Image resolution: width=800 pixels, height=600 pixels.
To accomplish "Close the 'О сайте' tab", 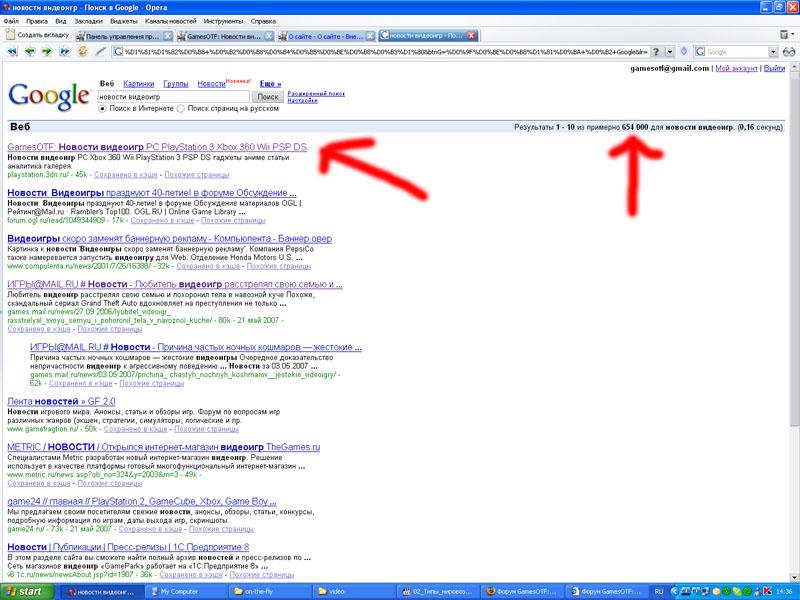I will tap(370, 36).
